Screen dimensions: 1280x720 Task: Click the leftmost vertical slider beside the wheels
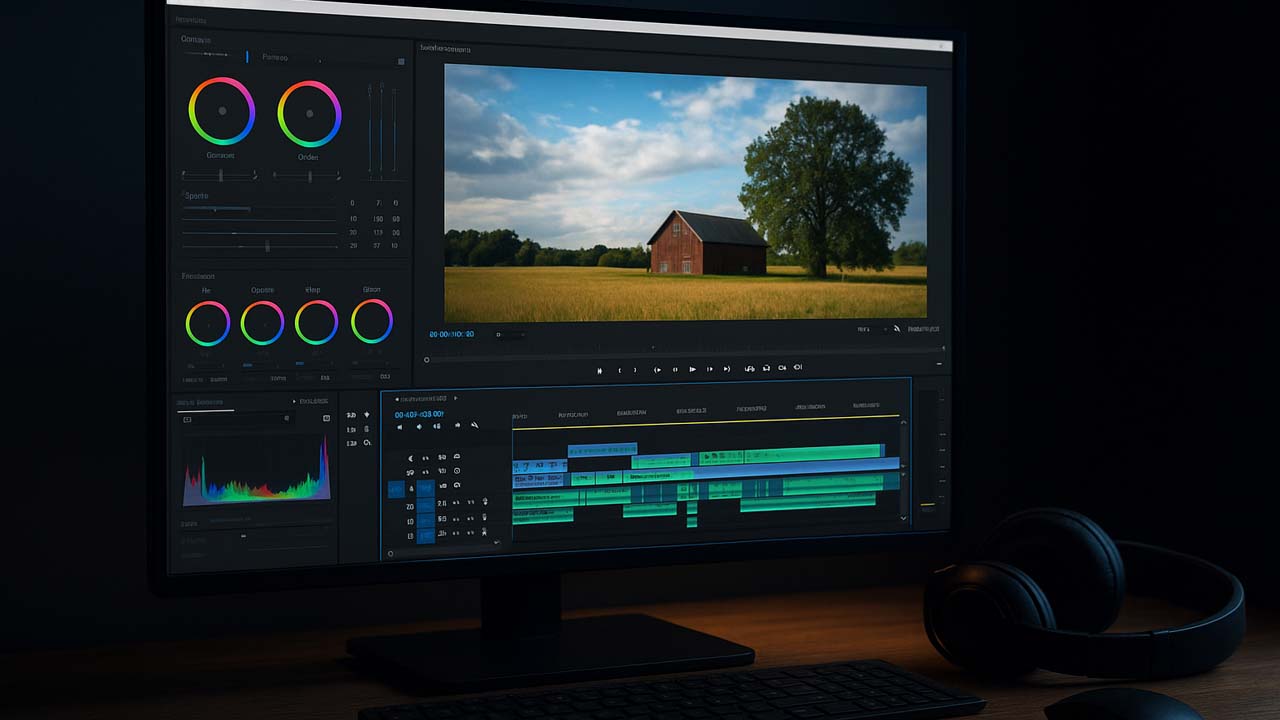(x=370, y=130)
